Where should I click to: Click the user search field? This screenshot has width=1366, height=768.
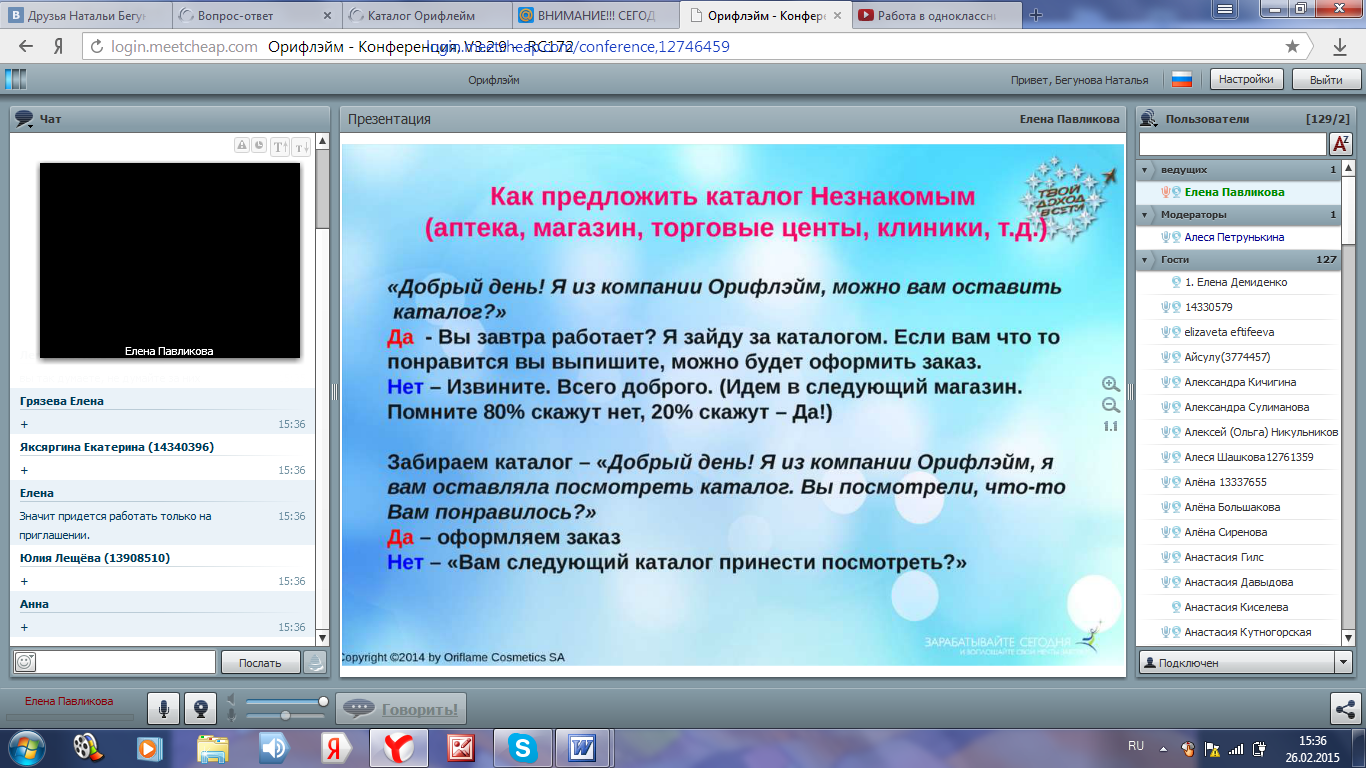(1233, 144)
